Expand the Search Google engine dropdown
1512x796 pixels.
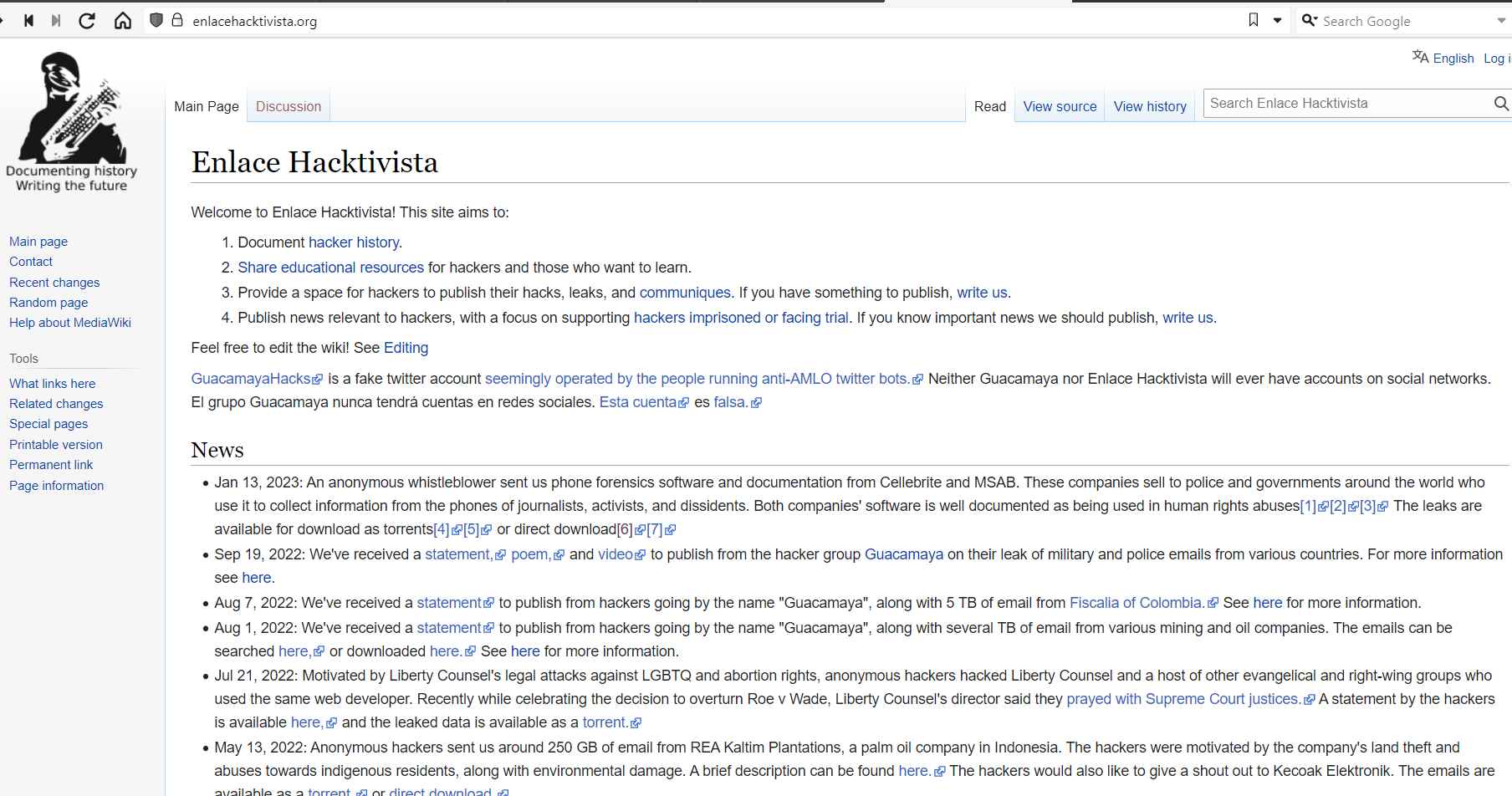(1500, 21)
